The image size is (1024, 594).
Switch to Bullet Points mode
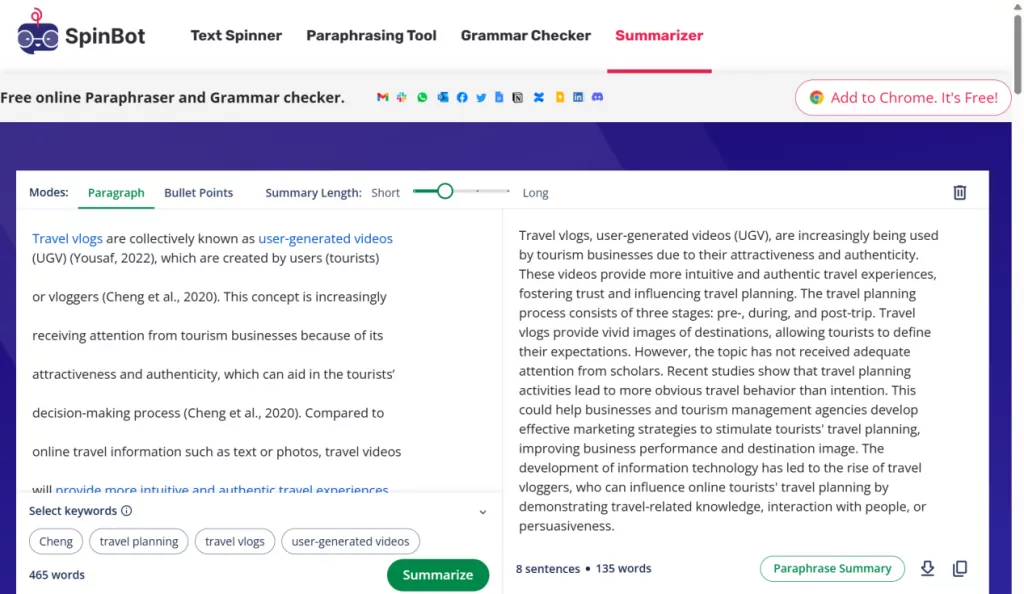[198, 193]
